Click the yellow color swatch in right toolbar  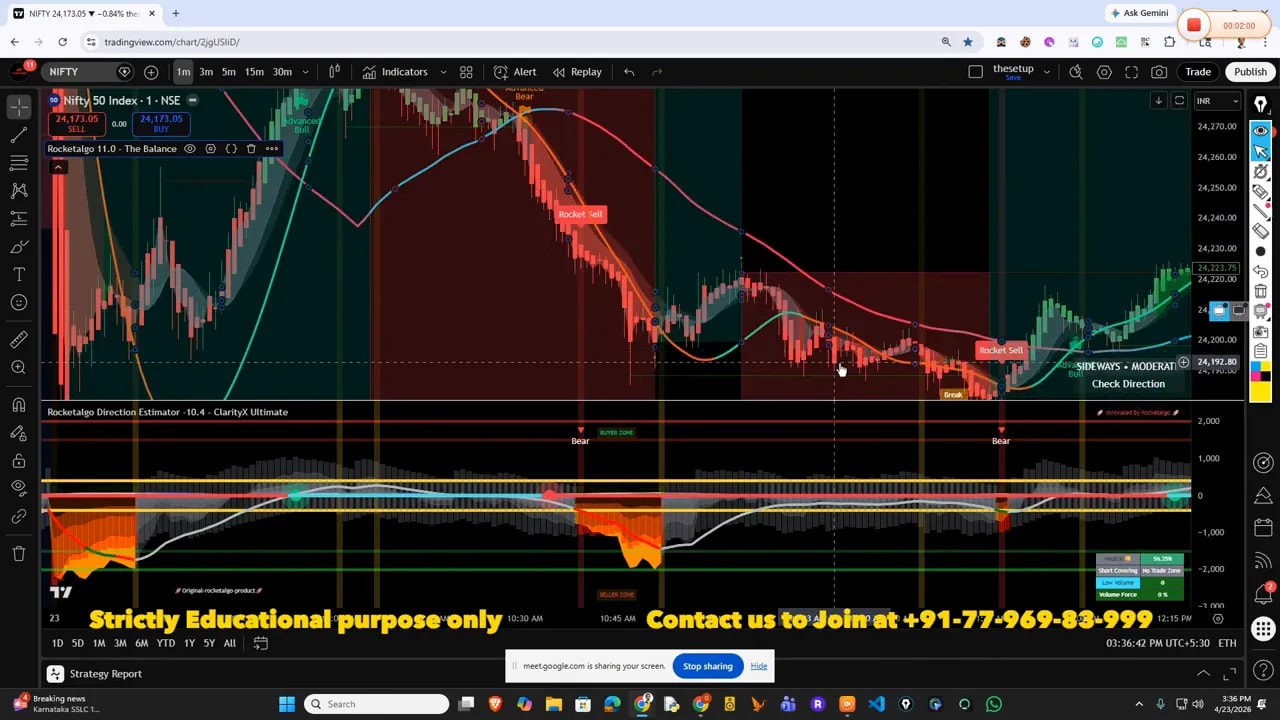click(x=1260, y=390)
